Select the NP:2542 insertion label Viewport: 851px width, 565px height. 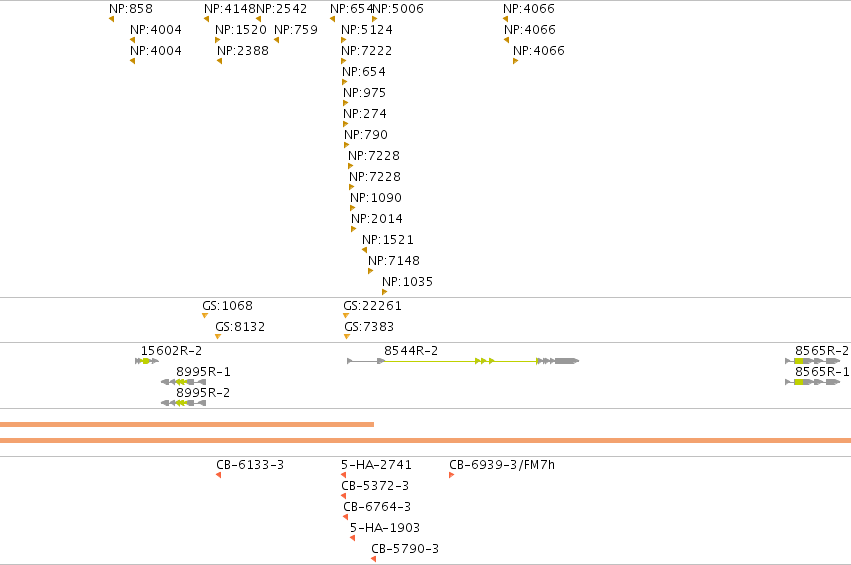pyautogui.click(x=281, y=9)
